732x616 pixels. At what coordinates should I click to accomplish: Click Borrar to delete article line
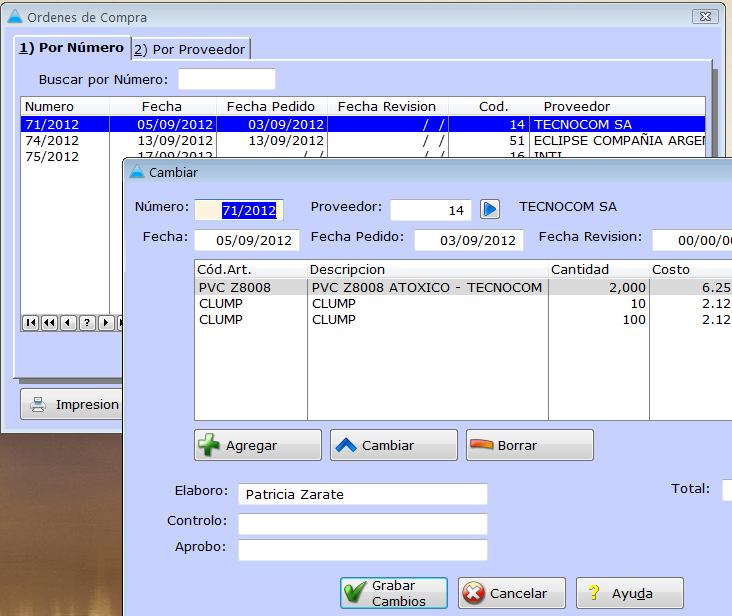pyautogui.click(x=529, y=445)
